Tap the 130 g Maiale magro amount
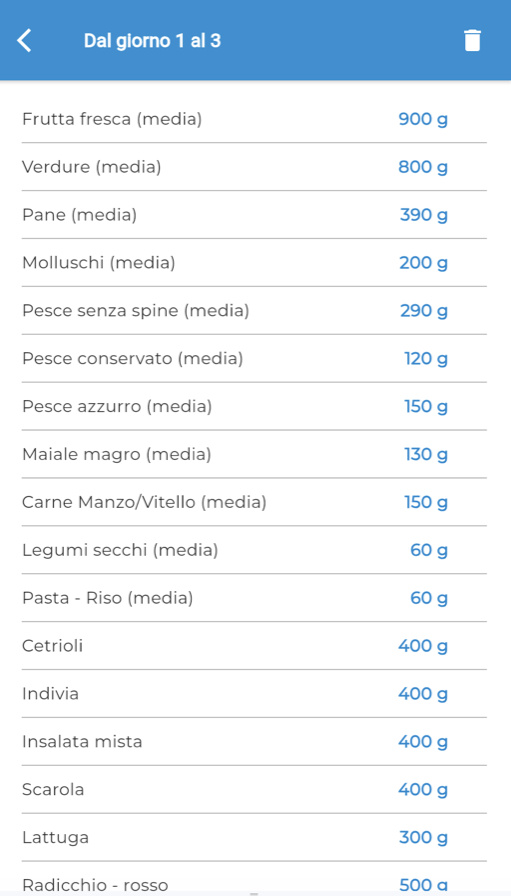The width and height of the screenshot is (511, 896). coord(426,455)
